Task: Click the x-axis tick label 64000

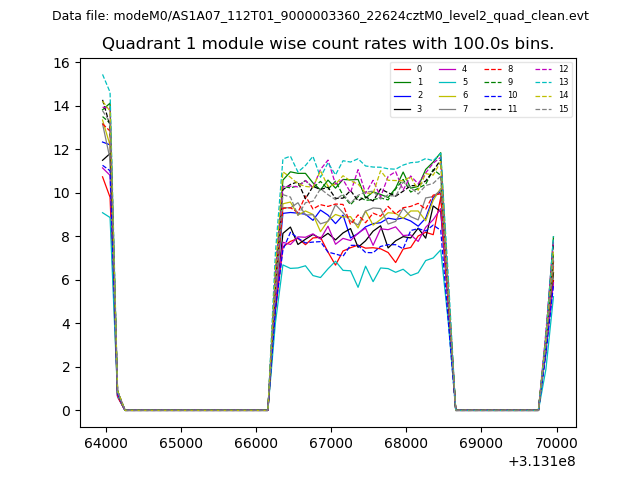Action: pos(104,440)
